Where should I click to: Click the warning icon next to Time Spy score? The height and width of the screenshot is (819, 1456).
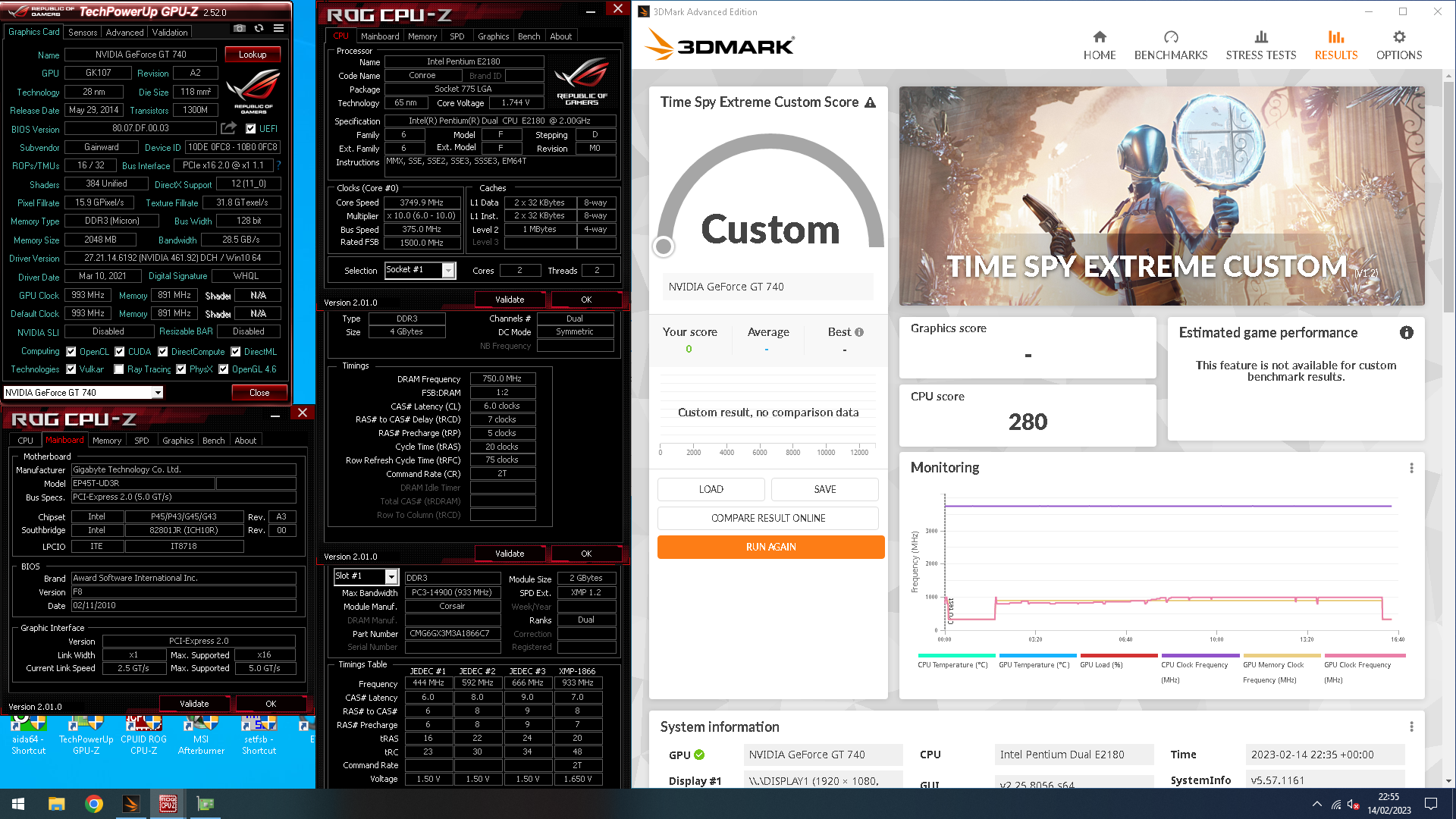coord(870,102)
